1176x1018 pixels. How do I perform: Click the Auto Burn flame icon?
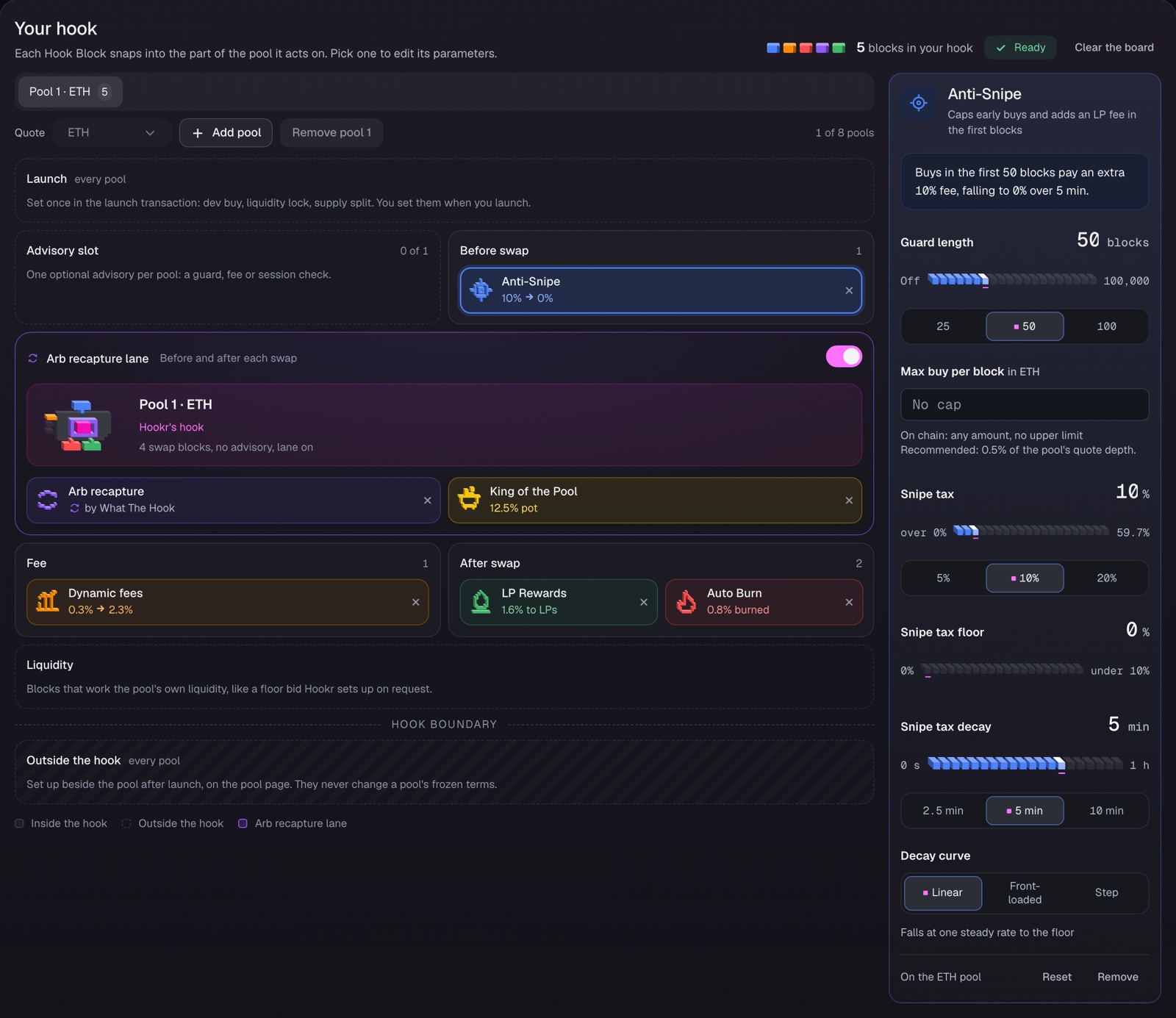[x=686, y=601]
